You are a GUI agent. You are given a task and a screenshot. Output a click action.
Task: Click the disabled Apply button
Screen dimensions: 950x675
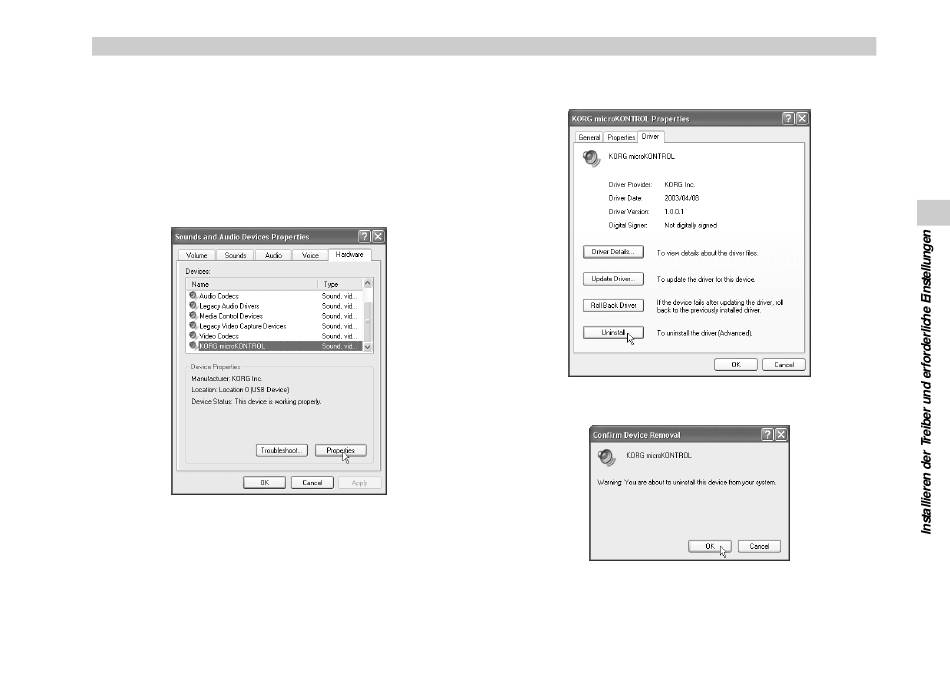360,482
